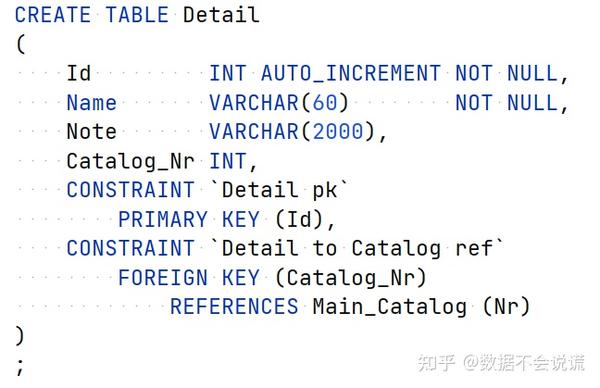
Task: Click VARCHAR in the Name column line
Action: pyautogui.click(x=254, y=103)
